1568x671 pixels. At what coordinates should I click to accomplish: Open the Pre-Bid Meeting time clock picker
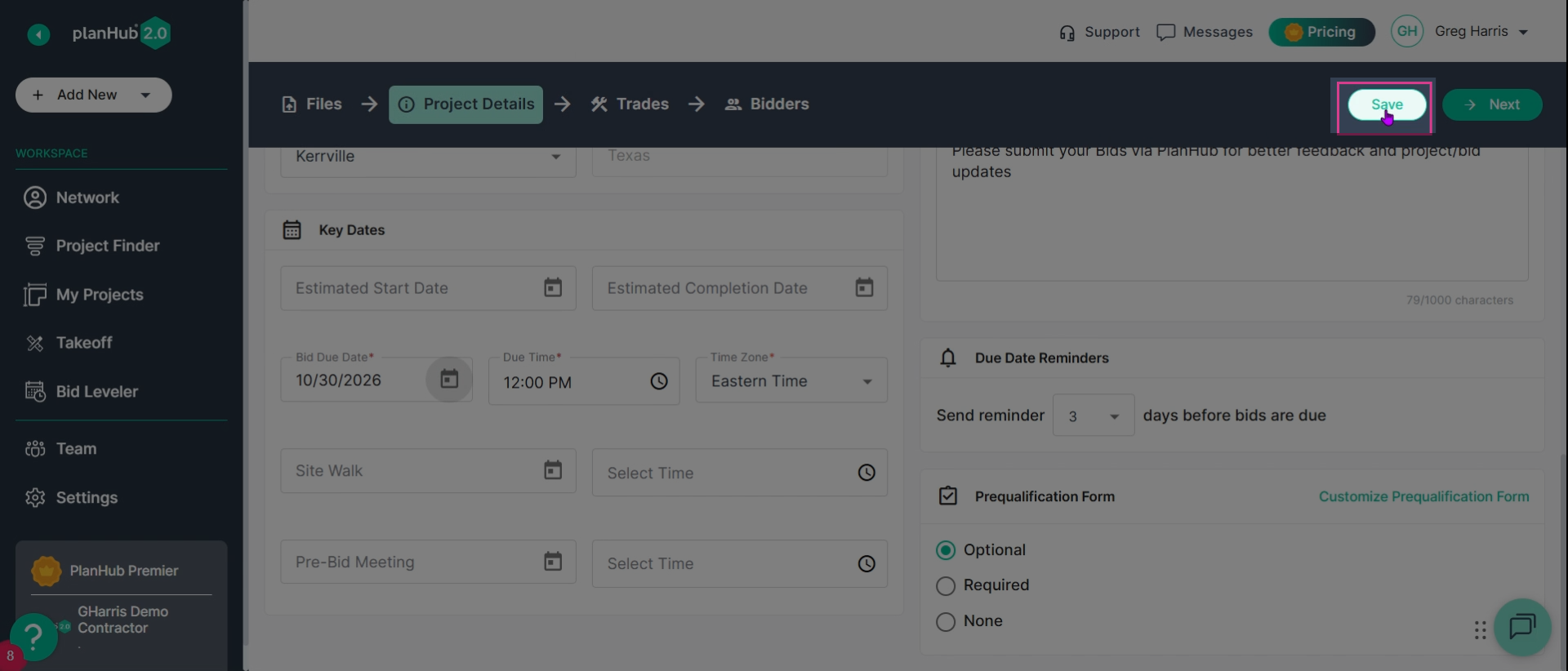click(866, 563)
